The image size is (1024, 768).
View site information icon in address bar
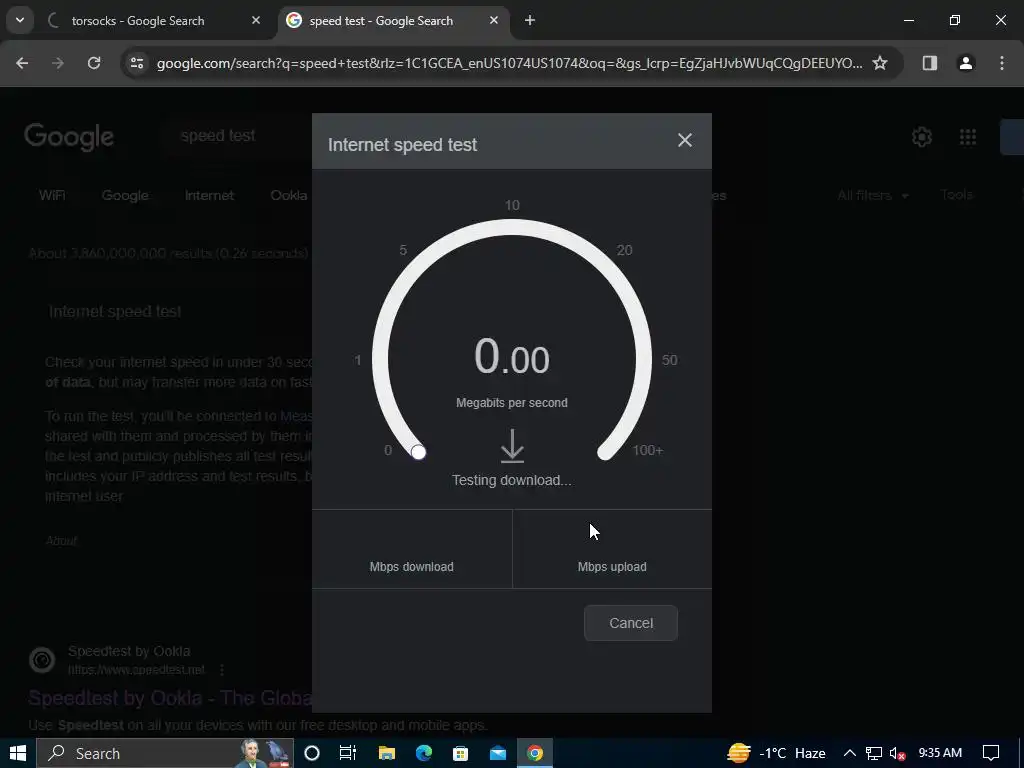click(136, 63)
